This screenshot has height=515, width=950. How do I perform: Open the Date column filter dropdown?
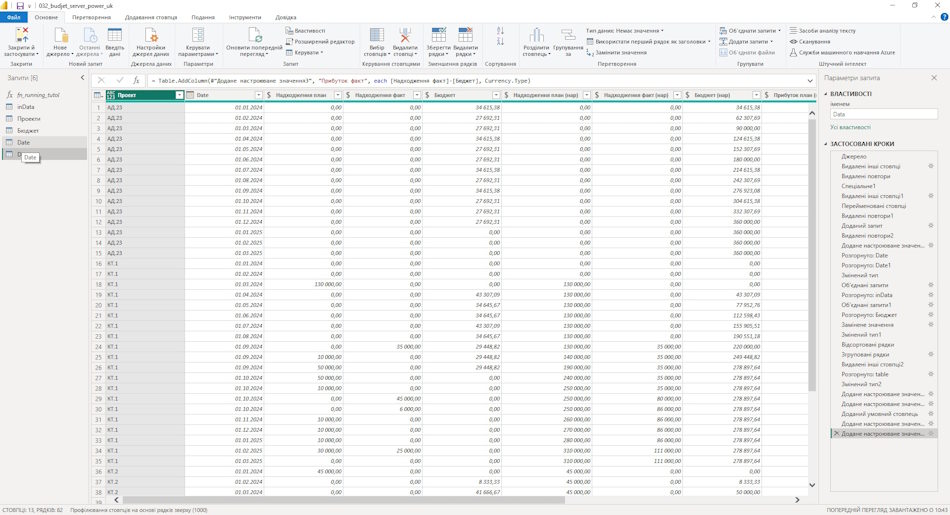coord(259,95)
